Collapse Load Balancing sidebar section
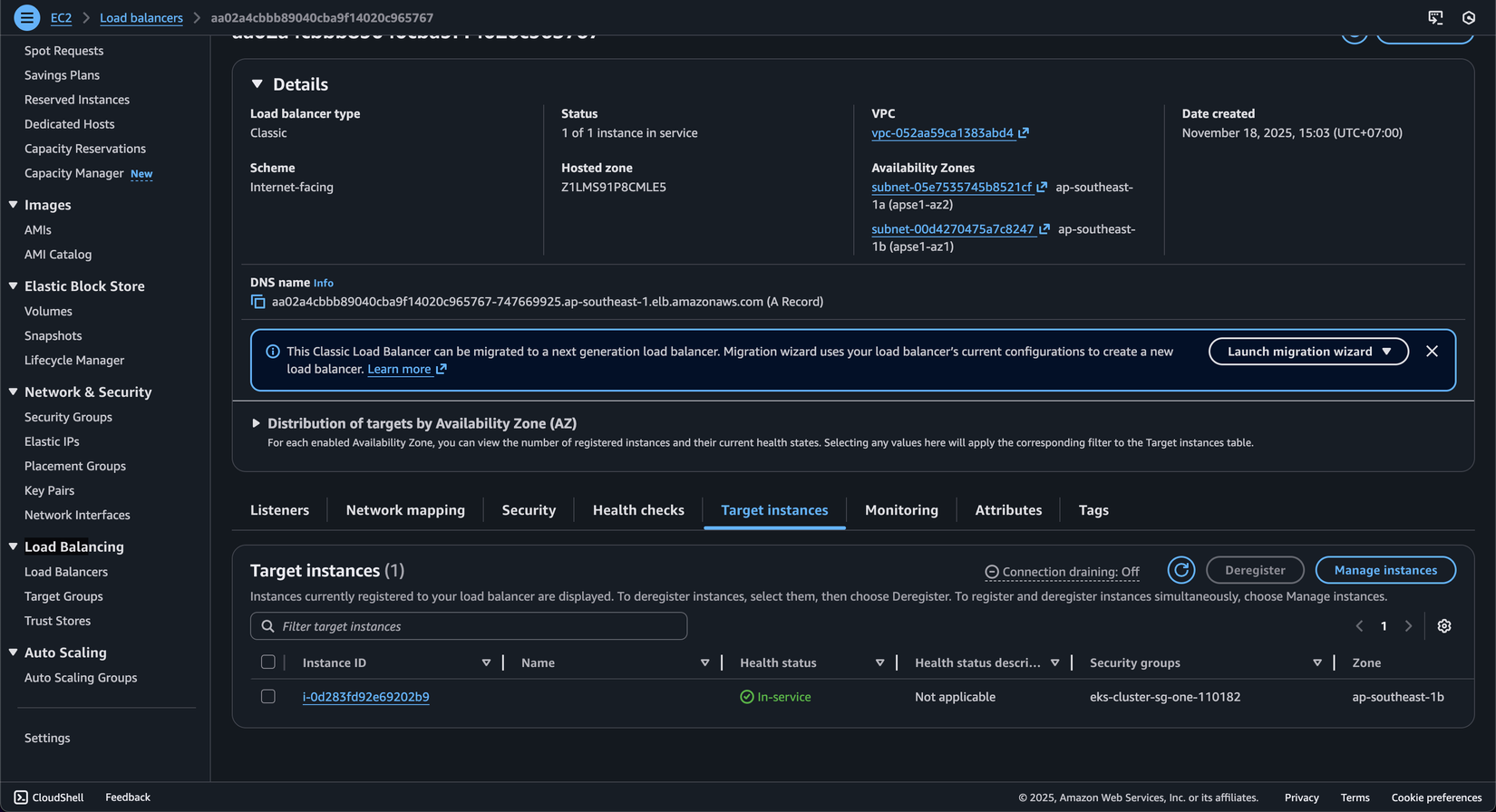Image resolution: width=1496 pixels, height=812 pixels. 14,547
